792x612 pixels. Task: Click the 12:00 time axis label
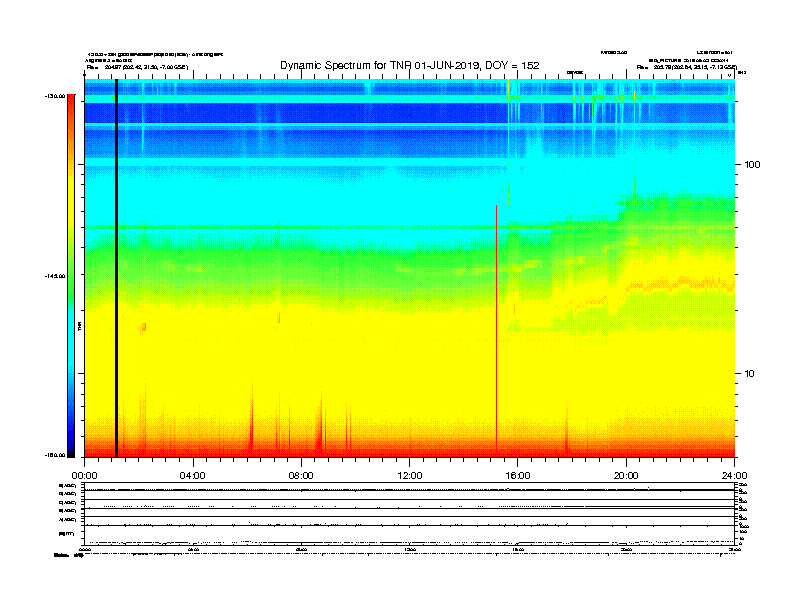(x=410, y=476)
